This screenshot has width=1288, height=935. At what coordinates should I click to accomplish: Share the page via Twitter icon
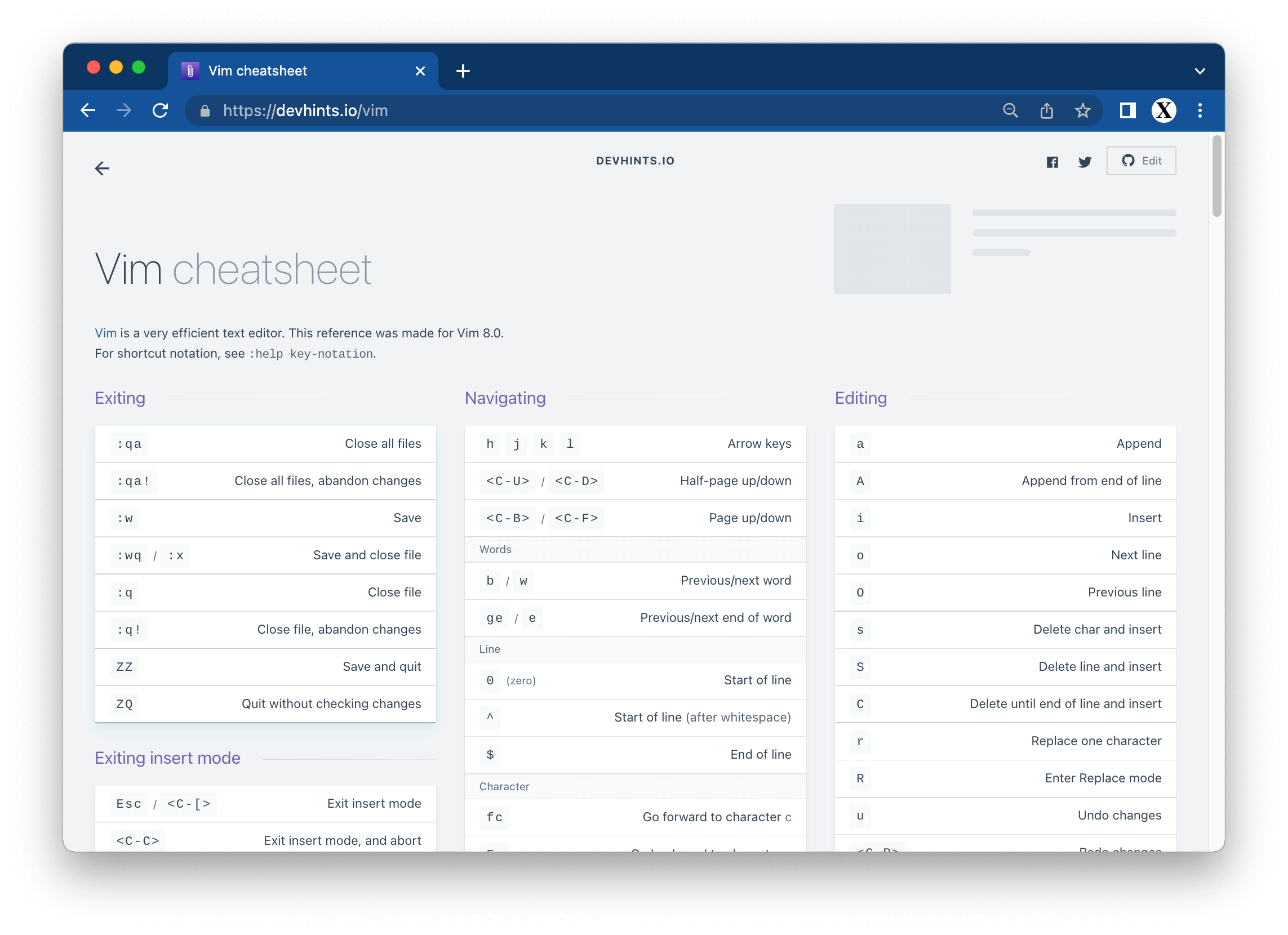(x=1085, y=162)
